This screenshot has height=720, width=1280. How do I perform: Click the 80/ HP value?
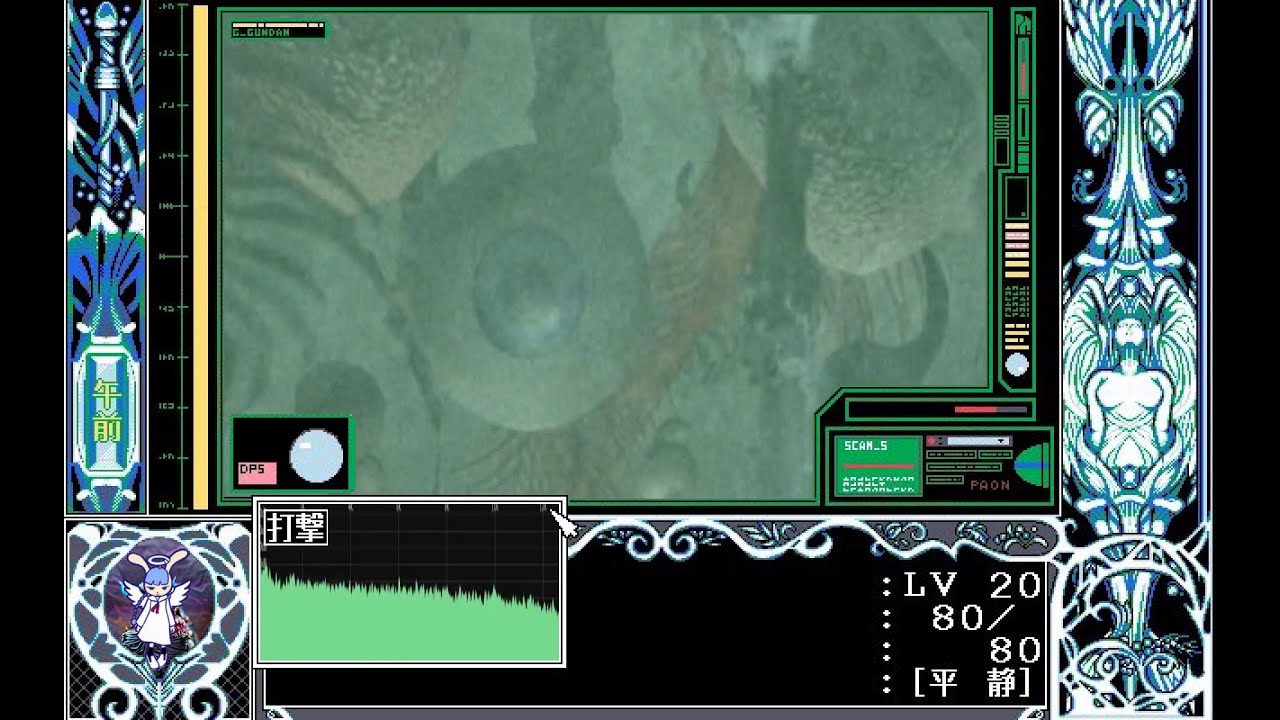click(972, 618)
